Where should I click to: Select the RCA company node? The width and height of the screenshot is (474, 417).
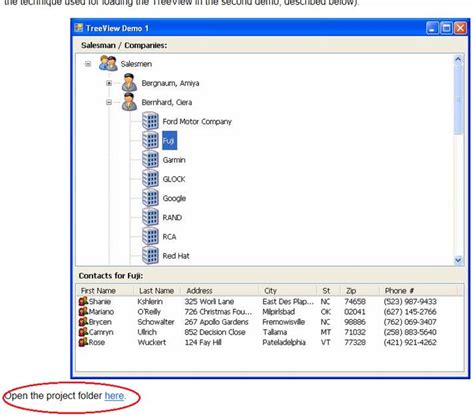(169, 237)
